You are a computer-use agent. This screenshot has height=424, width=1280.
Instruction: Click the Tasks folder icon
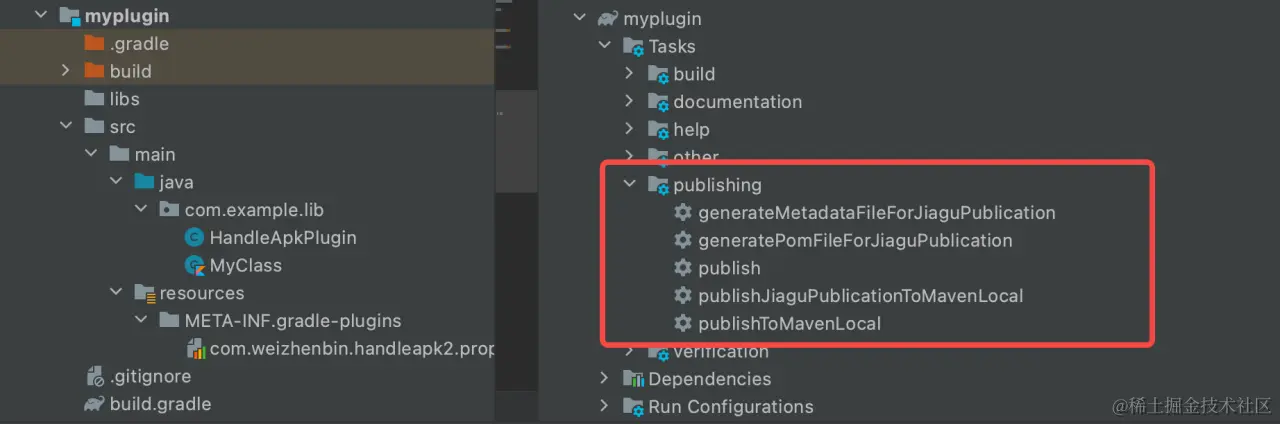click(633, 47)
